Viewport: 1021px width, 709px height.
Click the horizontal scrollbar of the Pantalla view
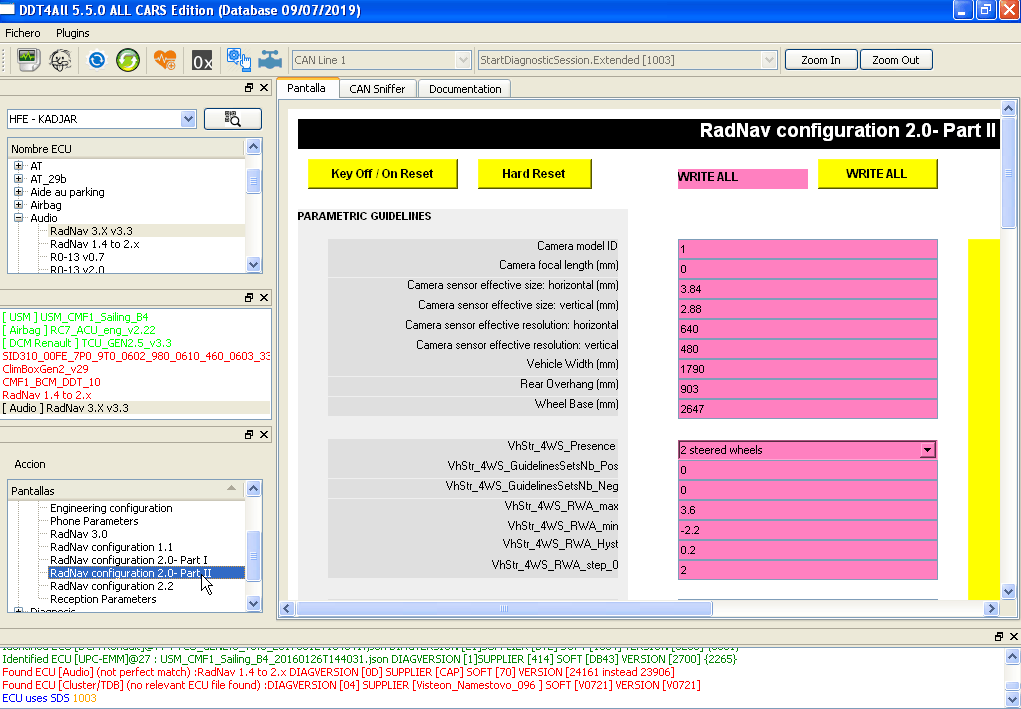pos(504,609)
